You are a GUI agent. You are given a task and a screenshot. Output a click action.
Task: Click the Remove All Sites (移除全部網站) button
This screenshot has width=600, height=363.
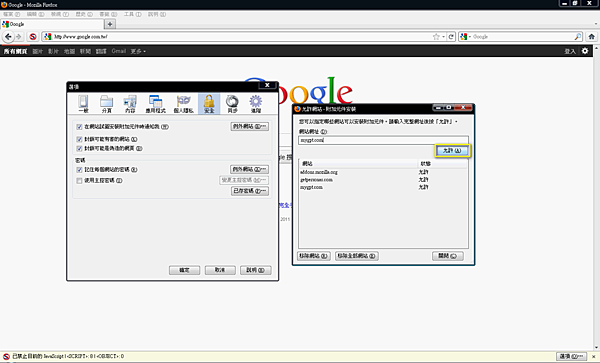pyautogui.click(x=357, y=256)
